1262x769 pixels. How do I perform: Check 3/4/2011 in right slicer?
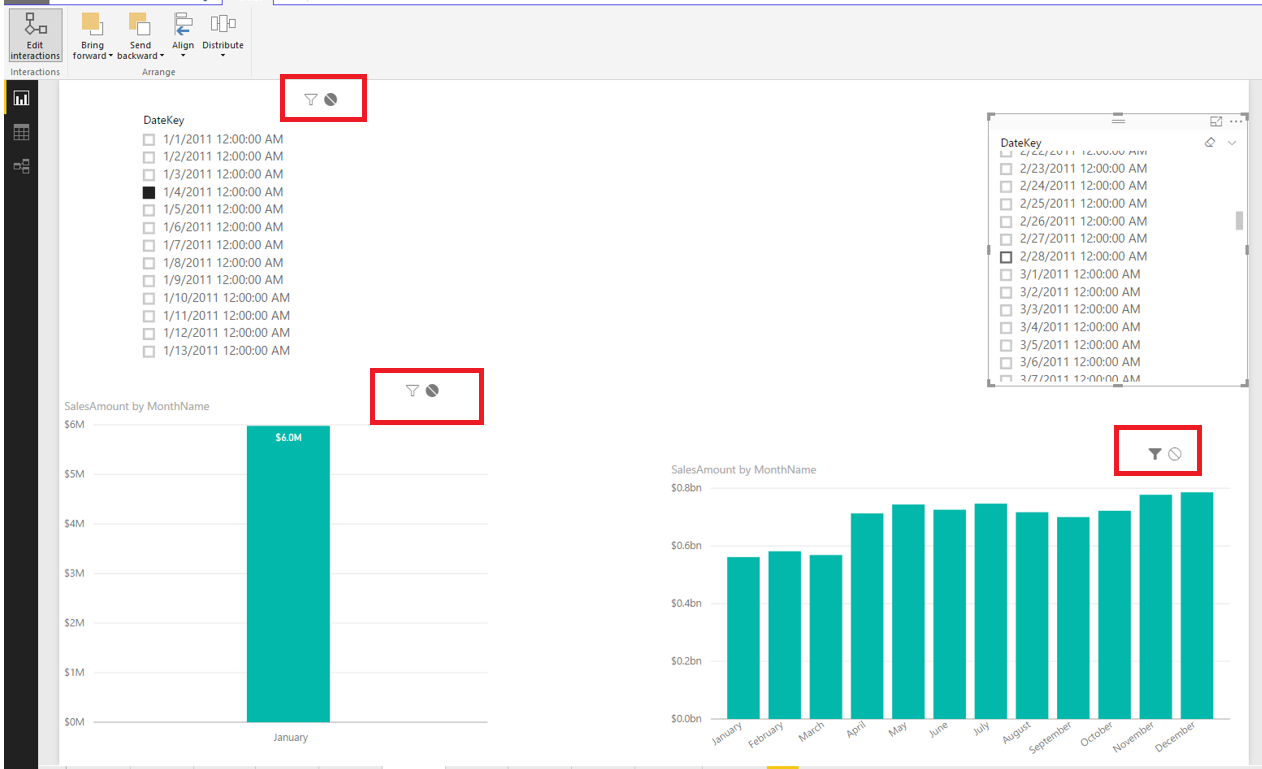(1006, 327)
